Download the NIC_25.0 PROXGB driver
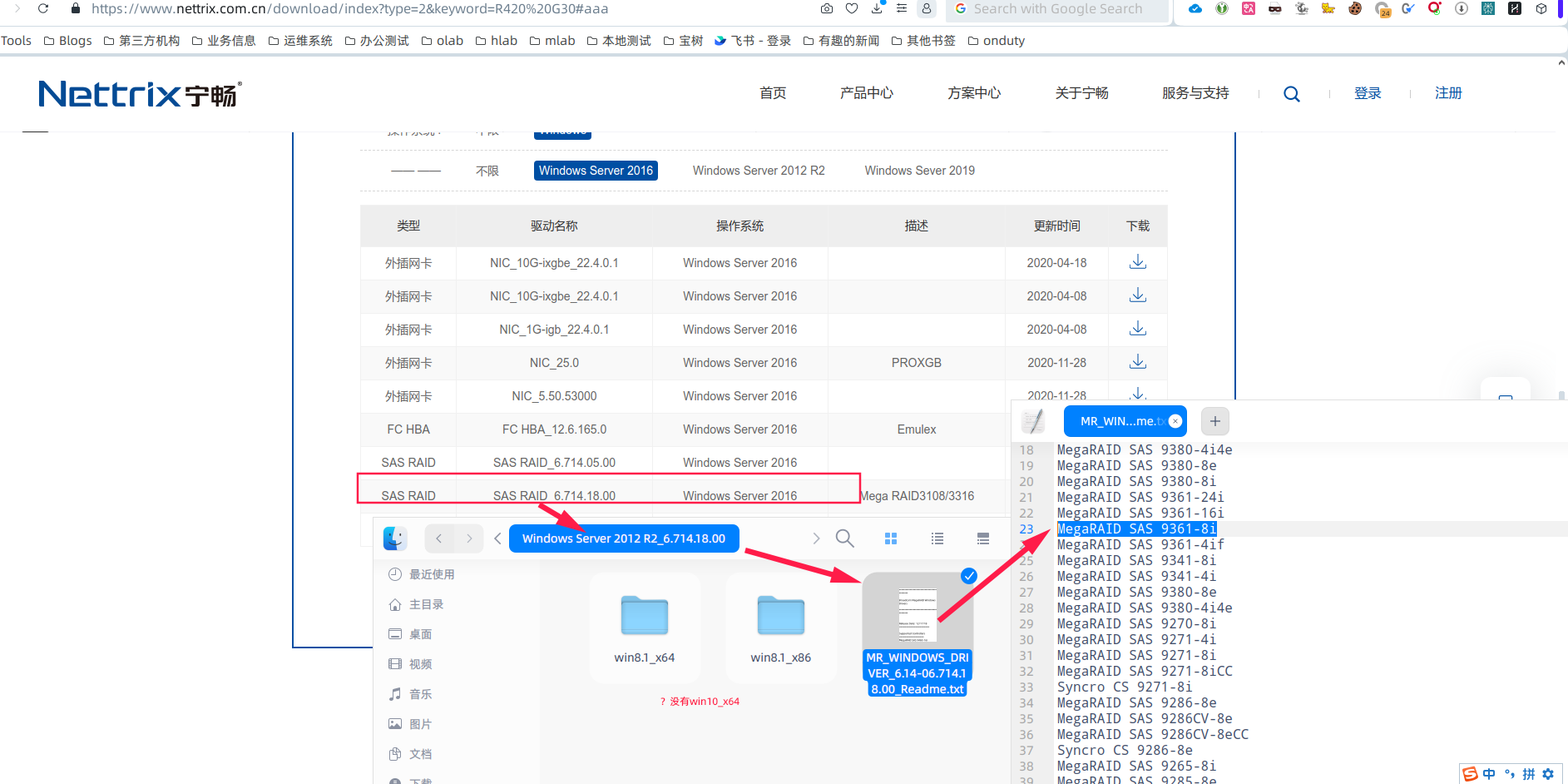 click(1137, 362)
